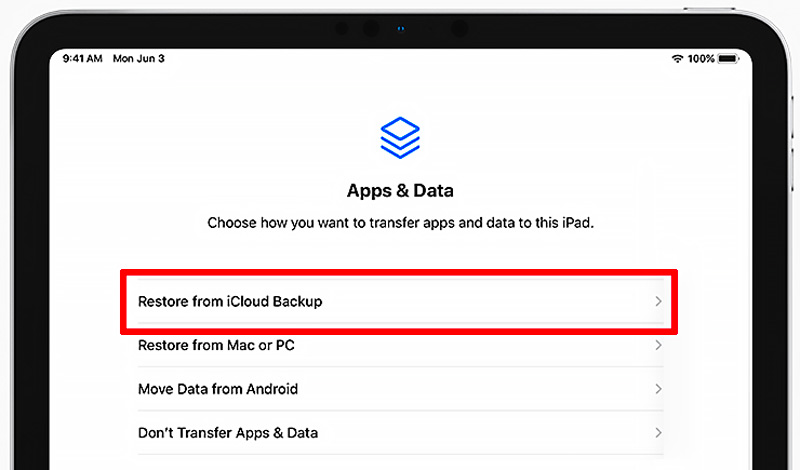
Task: Click the stacked layers Apps & Data icon
Action: pyautogui.click(x=400, y=137)
